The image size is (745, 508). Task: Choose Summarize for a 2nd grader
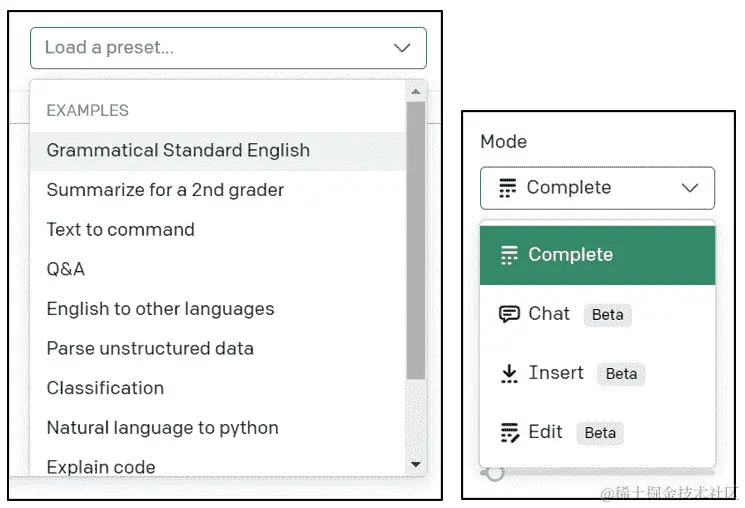pos(165,190)
